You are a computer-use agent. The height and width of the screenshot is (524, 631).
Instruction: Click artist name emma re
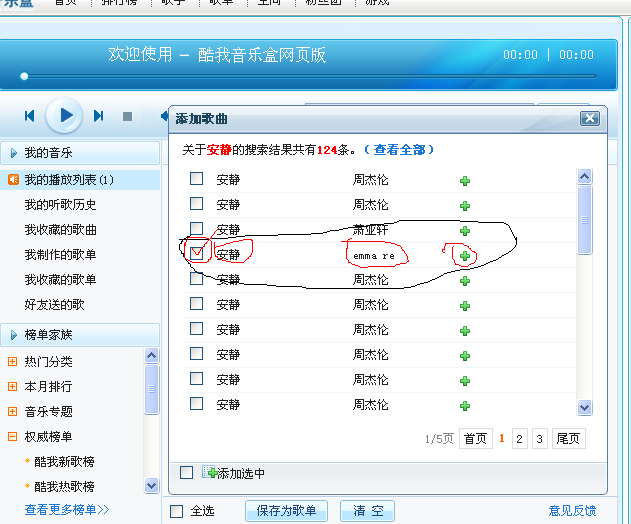point(374,256)
